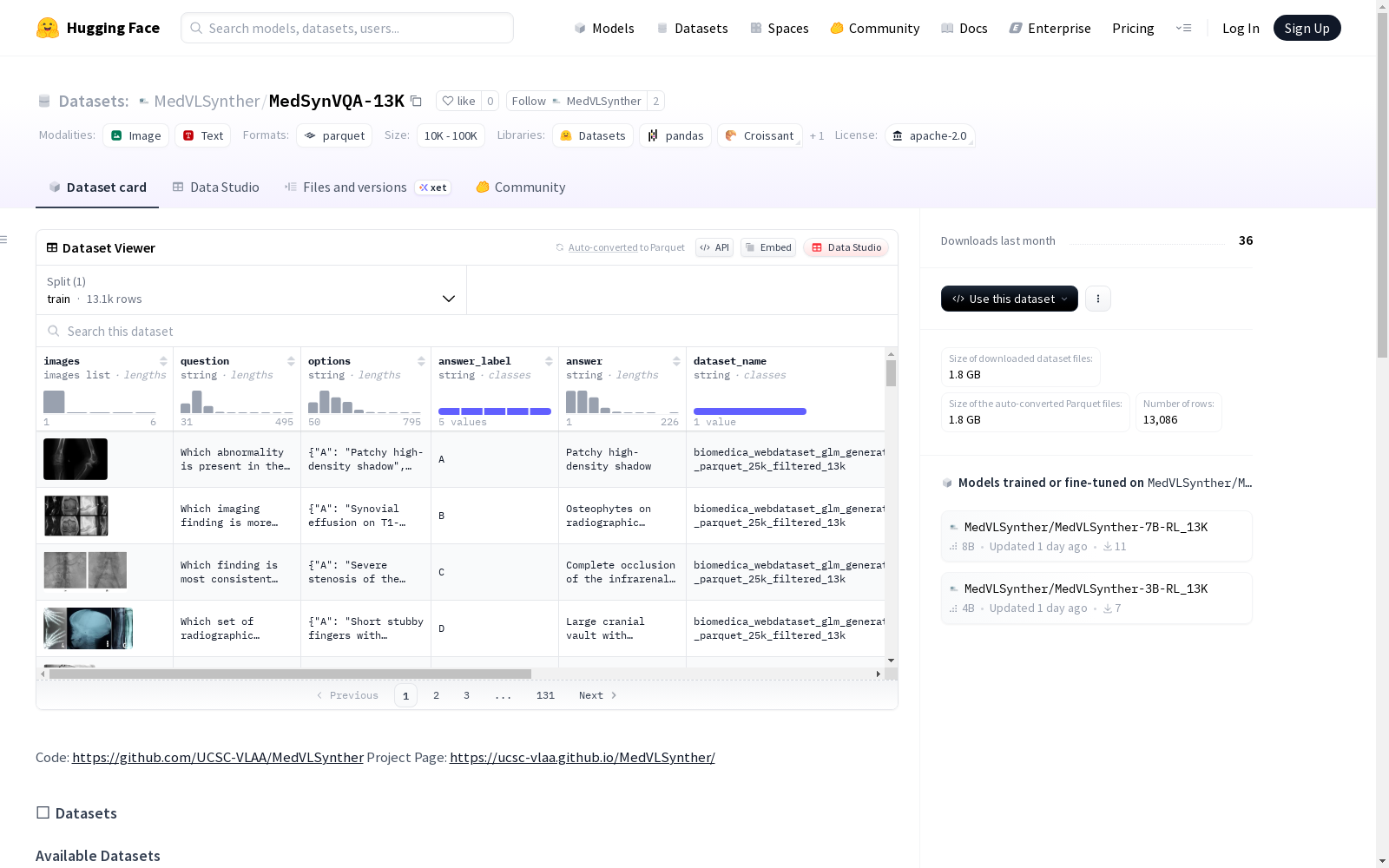Open the angiography thumbnail in the Severe stenosis row
The height and width of the screenshot is (868, 1389).
click(85, 571)
